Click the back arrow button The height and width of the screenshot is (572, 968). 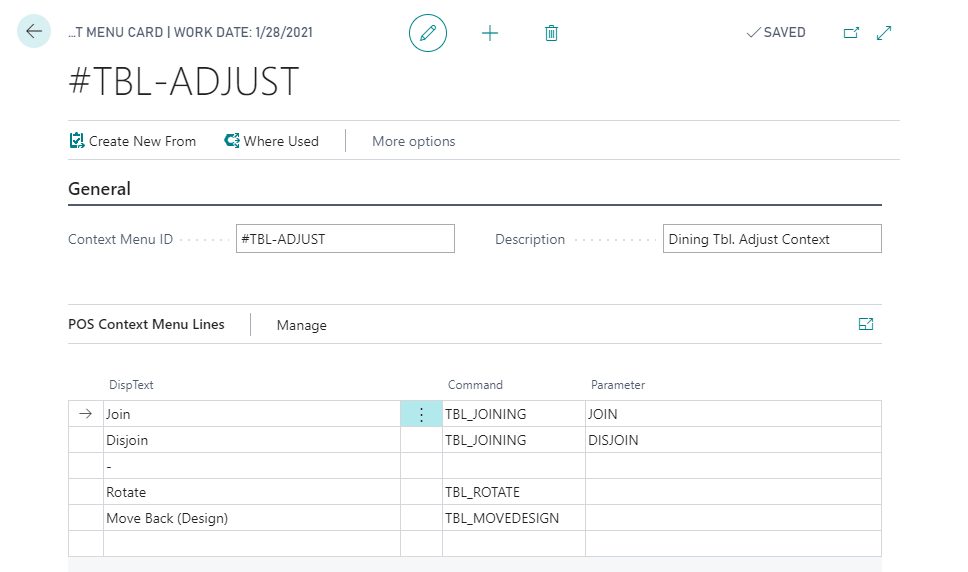tap(34, 32)
